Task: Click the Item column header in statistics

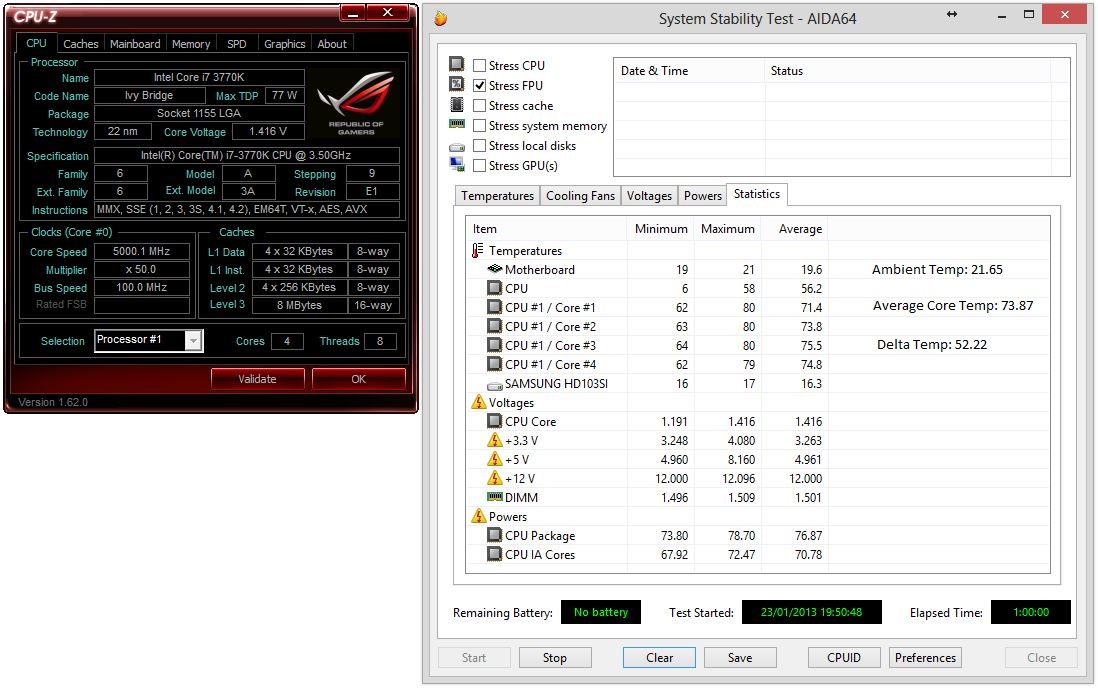Action: click(x=546, y=228)
